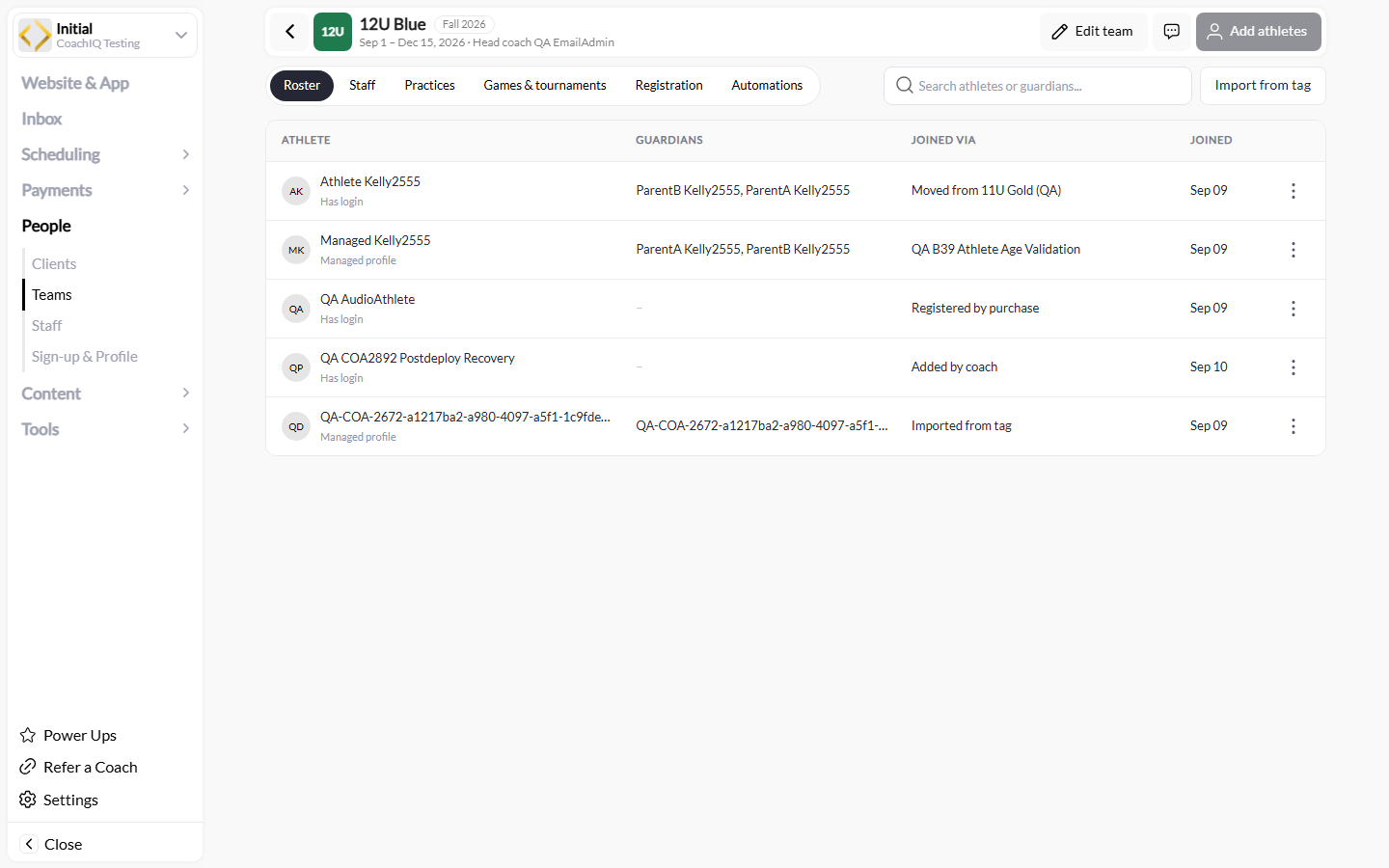Open Settings via the gear icon

pyautogui.click(x=28, y=800)
